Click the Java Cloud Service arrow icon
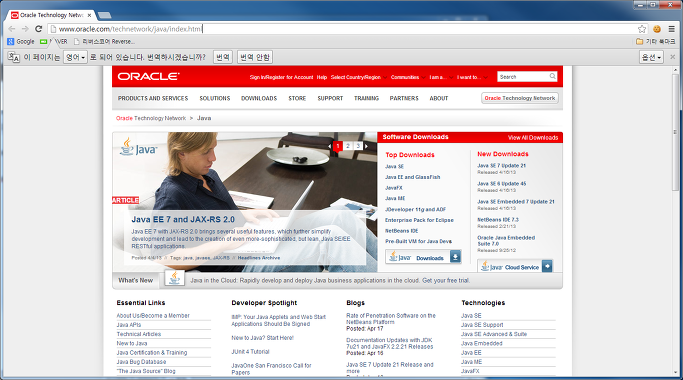Viewport: 683px width, 380px height. tap(547, 266)
